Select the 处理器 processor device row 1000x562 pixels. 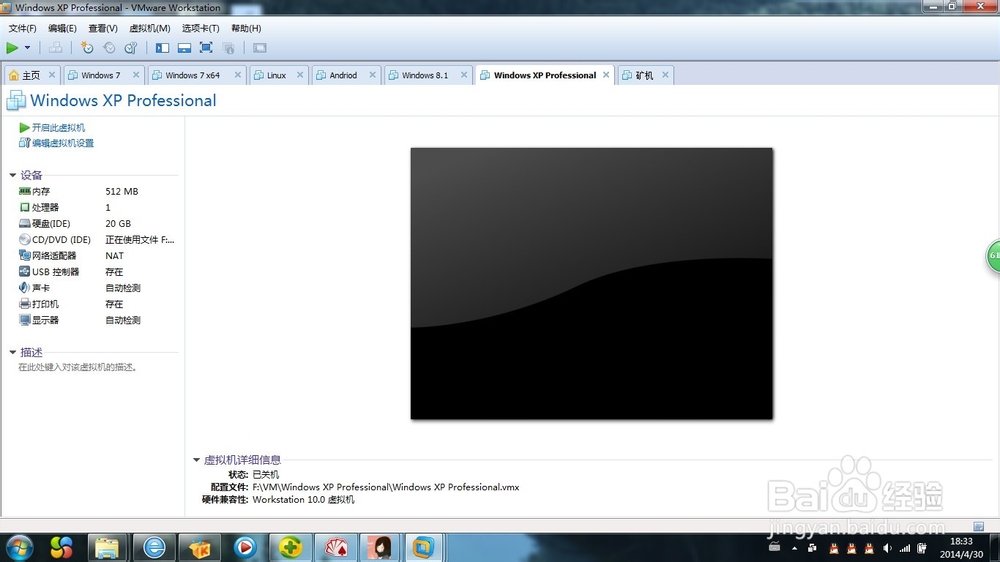click(97, 207)
